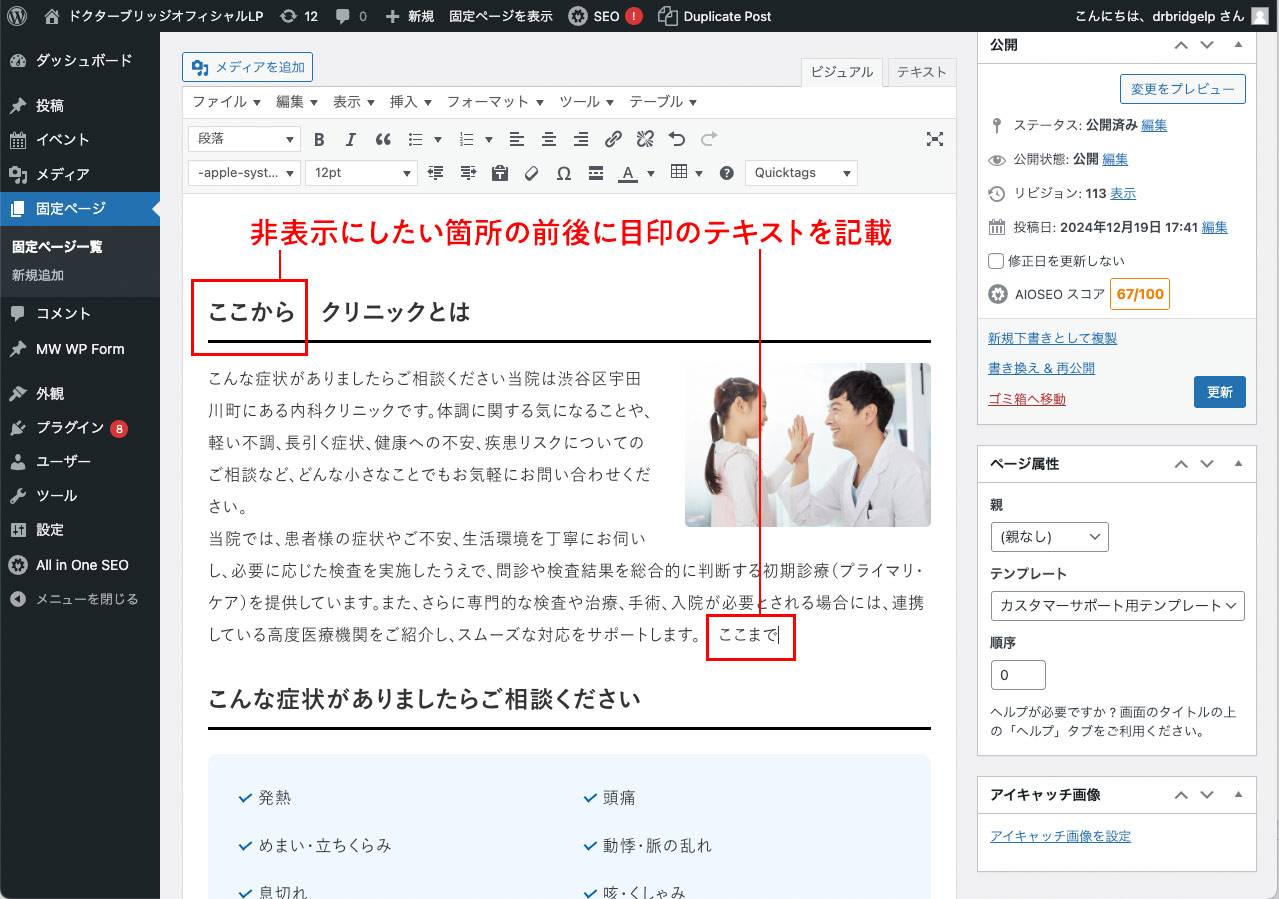Open the フォーマット menu
This screenshot has width=1279, height=899.
point(494,102)
